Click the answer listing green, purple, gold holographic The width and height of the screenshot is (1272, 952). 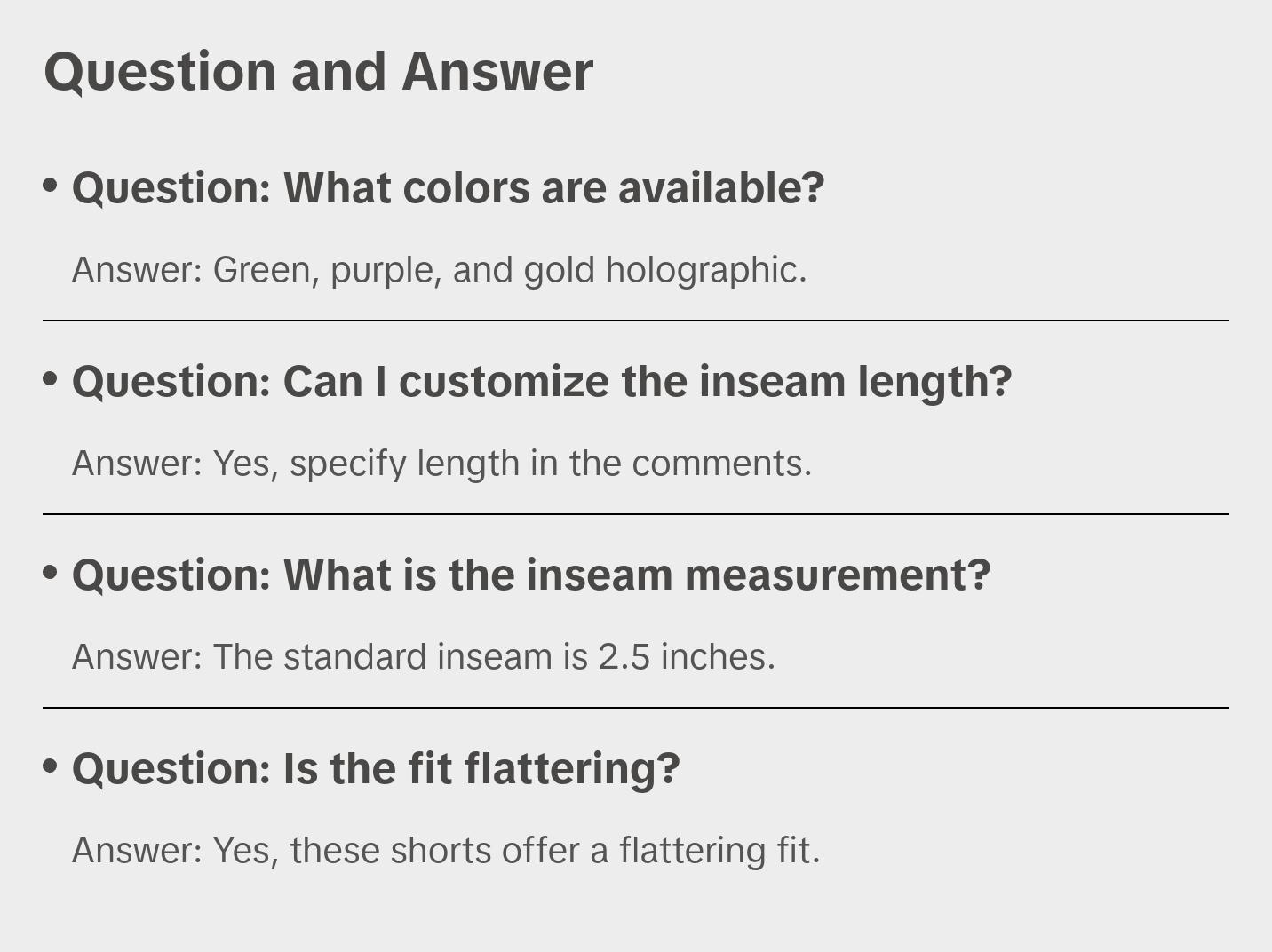click(x=439, y=270)
